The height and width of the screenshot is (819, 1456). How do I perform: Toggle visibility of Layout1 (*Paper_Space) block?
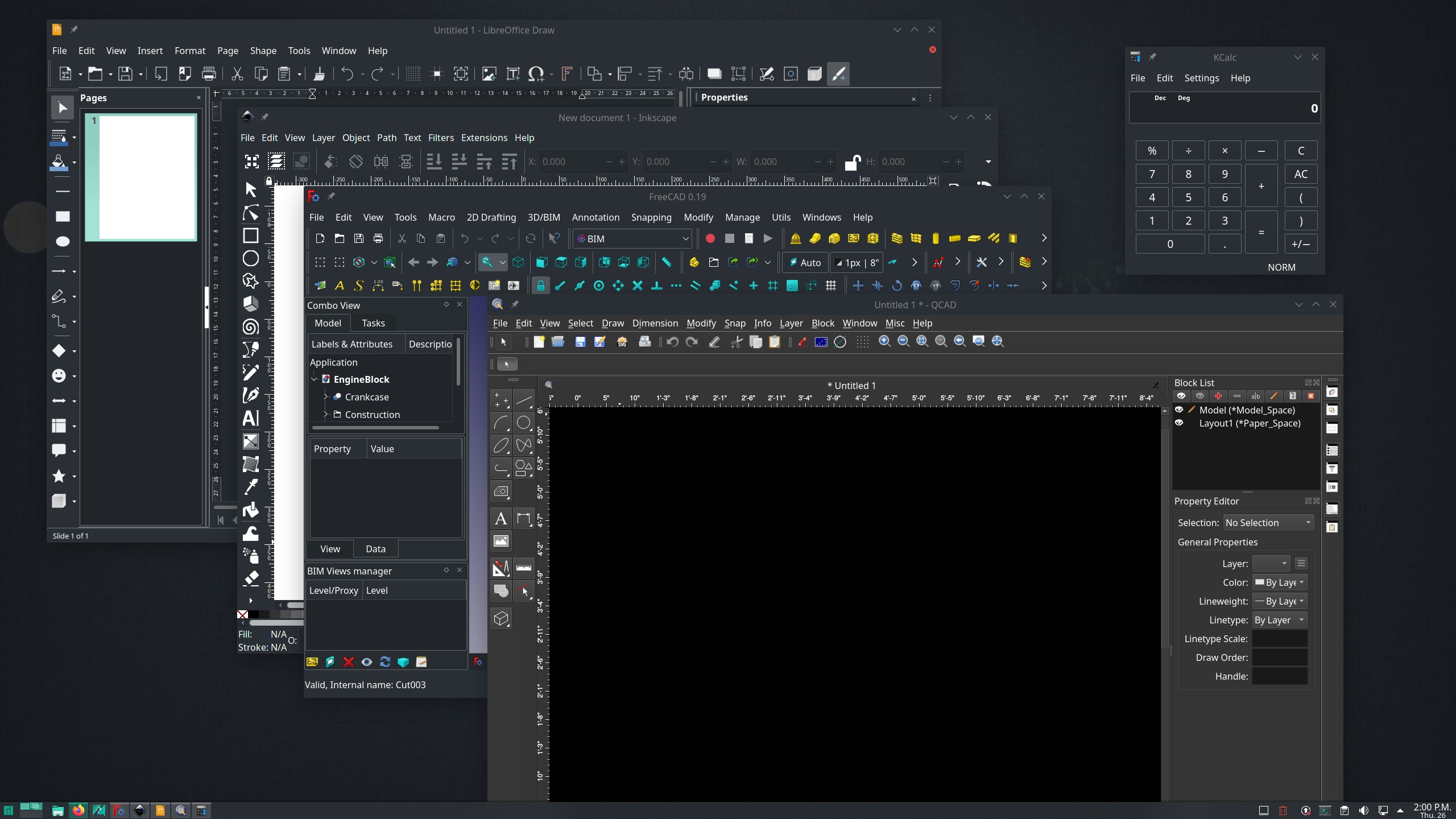coord(1179,423)
